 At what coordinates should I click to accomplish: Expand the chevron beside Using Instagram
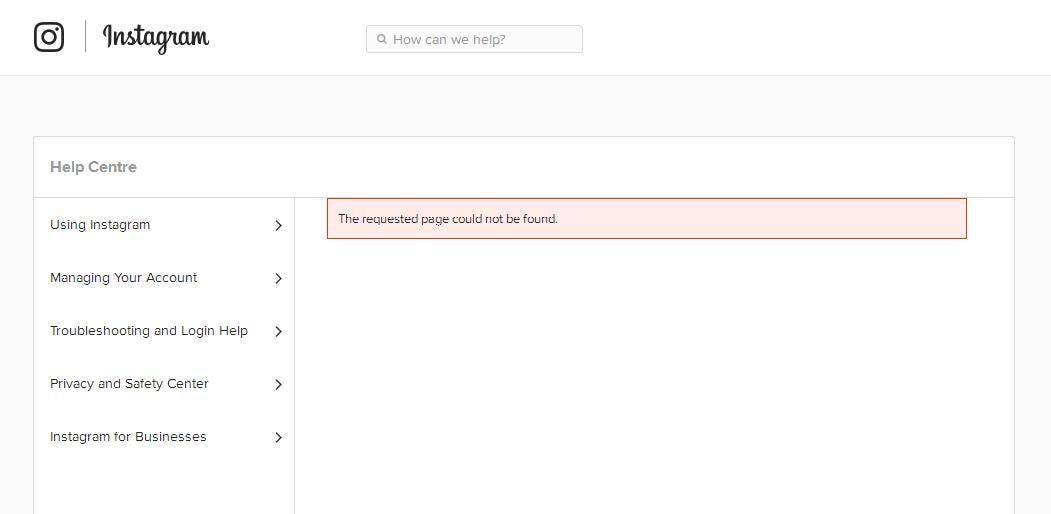pos(278,226)
